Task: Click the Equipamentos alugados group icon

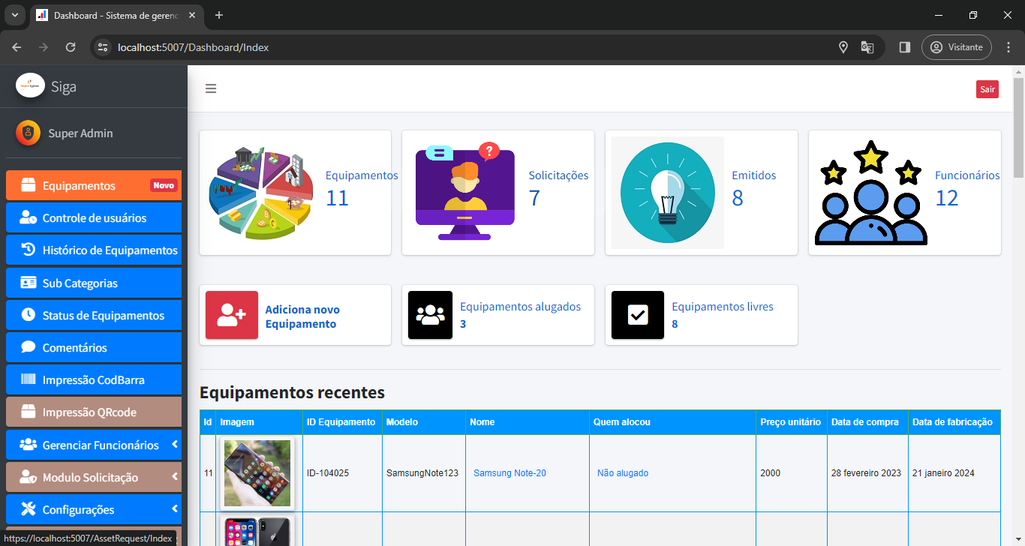Action: click(x=430, y=316)
